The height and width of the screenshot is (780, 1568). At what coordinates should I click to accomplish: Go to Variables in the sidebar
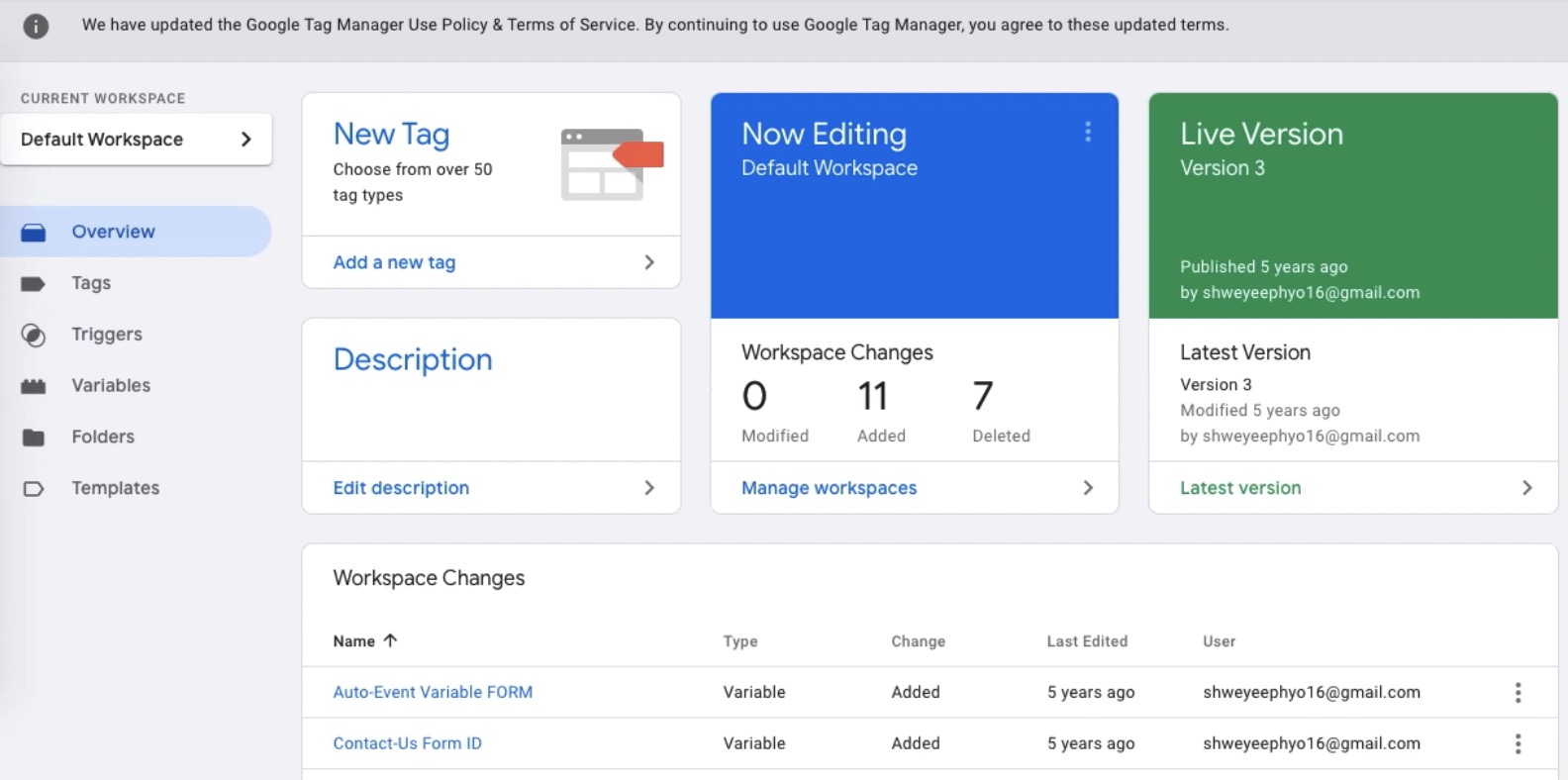point(111,386)
